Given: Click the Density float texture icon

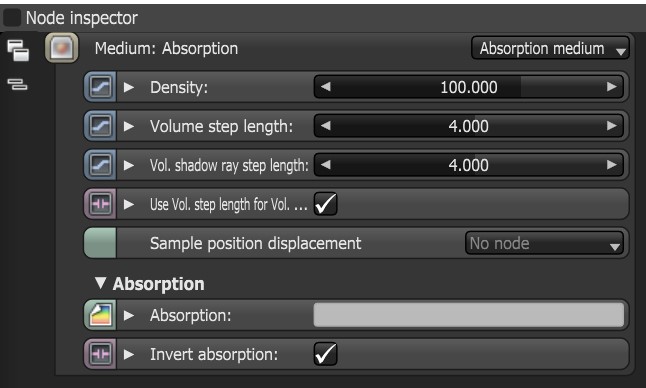Looking at the screenshot, I should (x=100, y=87).
